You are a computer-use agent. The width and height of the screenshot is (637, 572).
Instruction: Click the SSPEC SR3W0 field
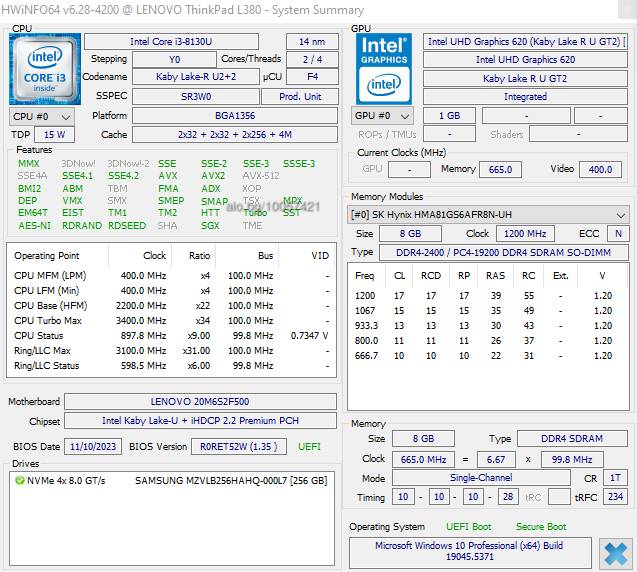tap(196, 97)
